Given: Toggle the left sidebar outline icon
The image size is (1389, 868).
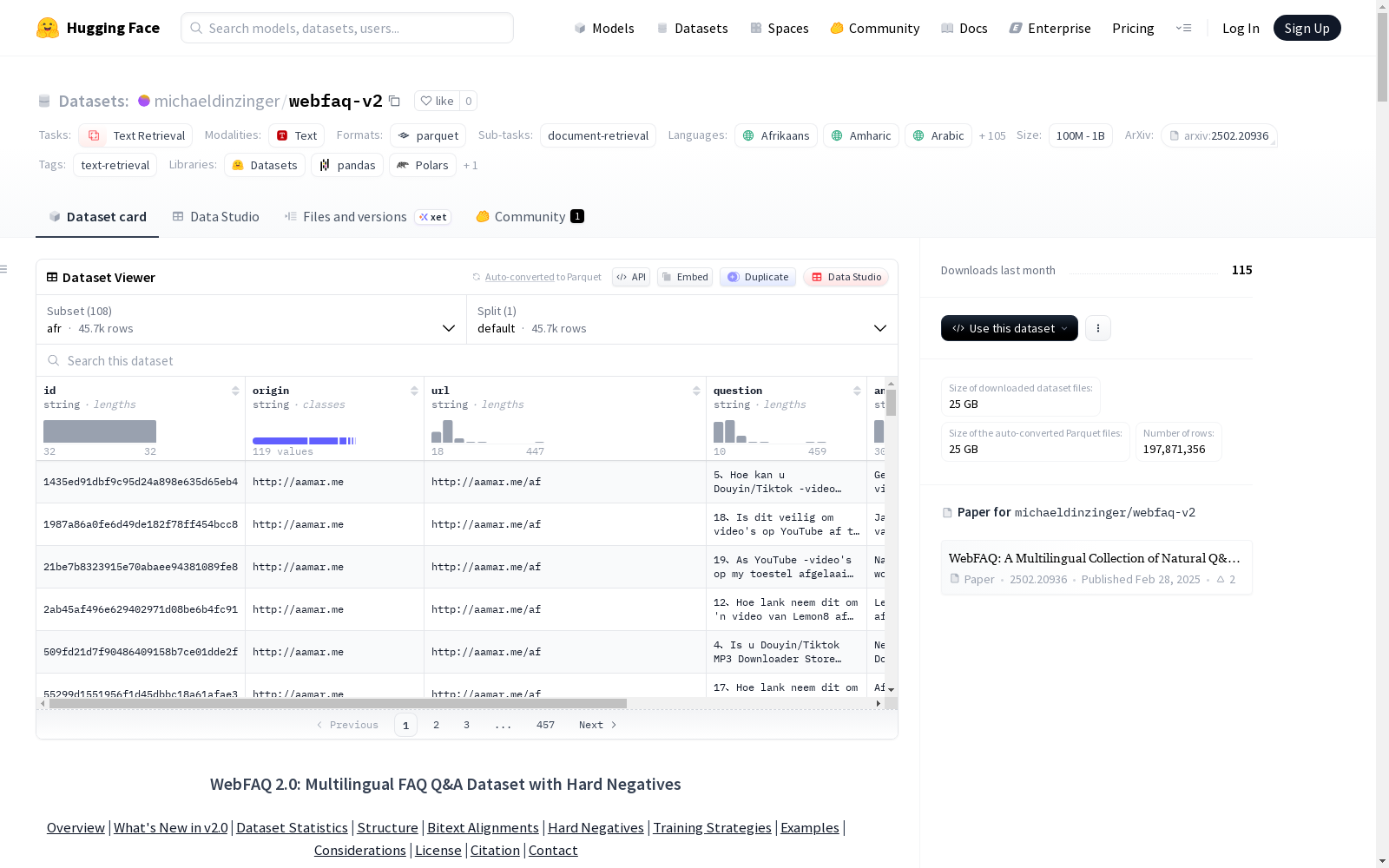Looking at the screenshot, I should pos(4,269).
